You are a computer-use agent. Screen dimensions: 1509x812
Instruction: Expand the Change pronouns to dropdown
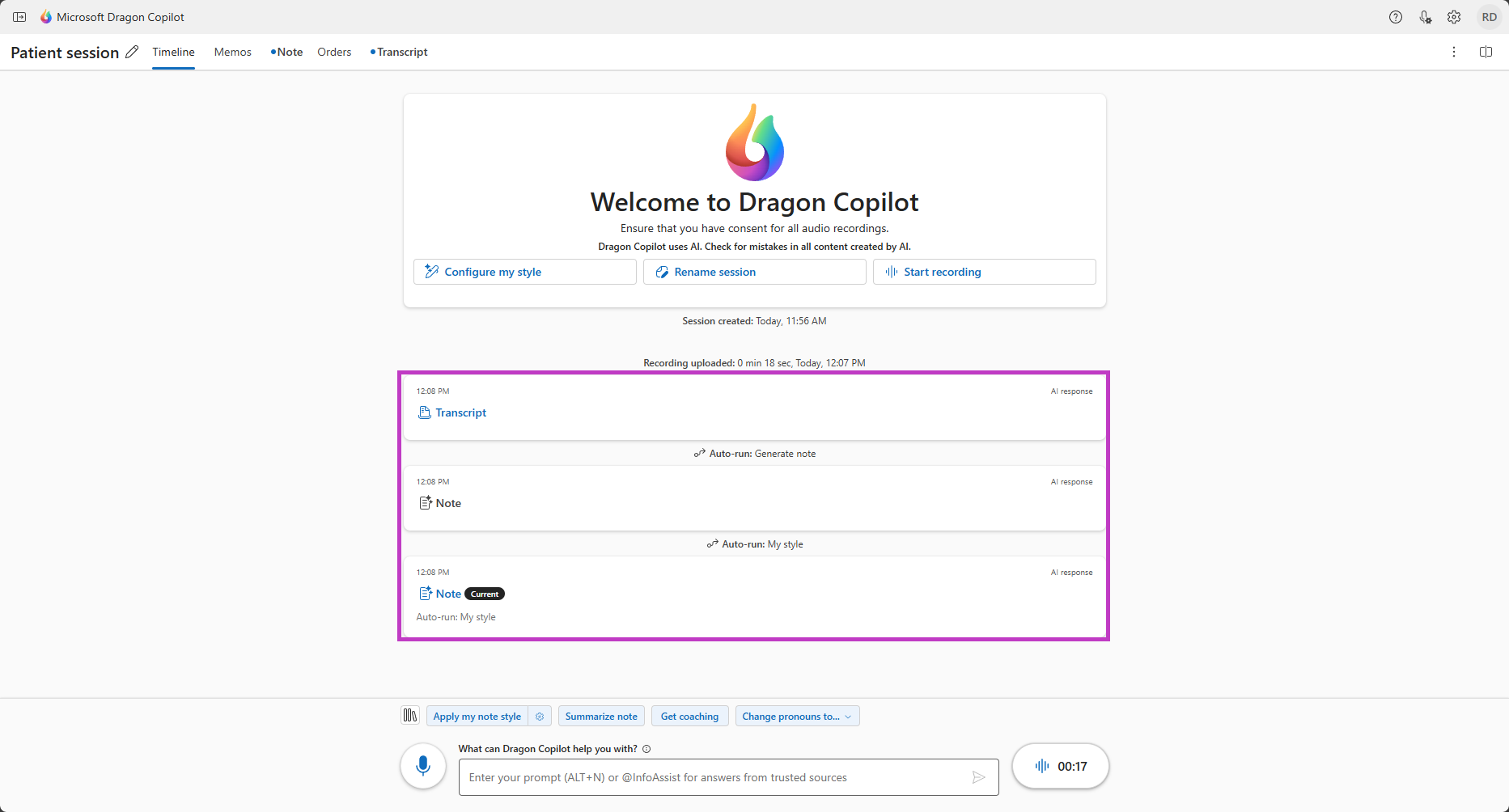click(797, 717)
